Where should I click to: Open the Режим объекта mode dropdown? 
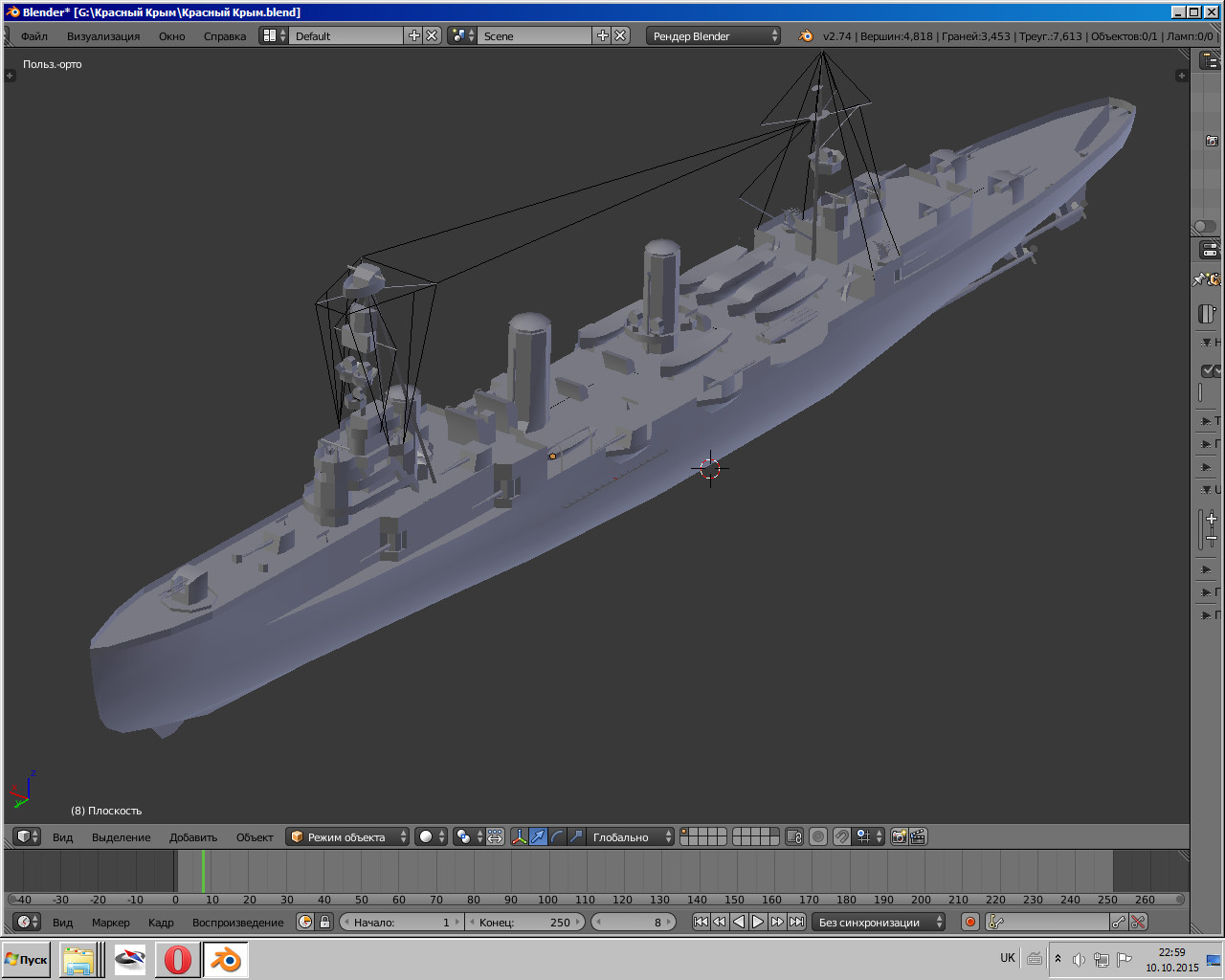click(347, 836)
